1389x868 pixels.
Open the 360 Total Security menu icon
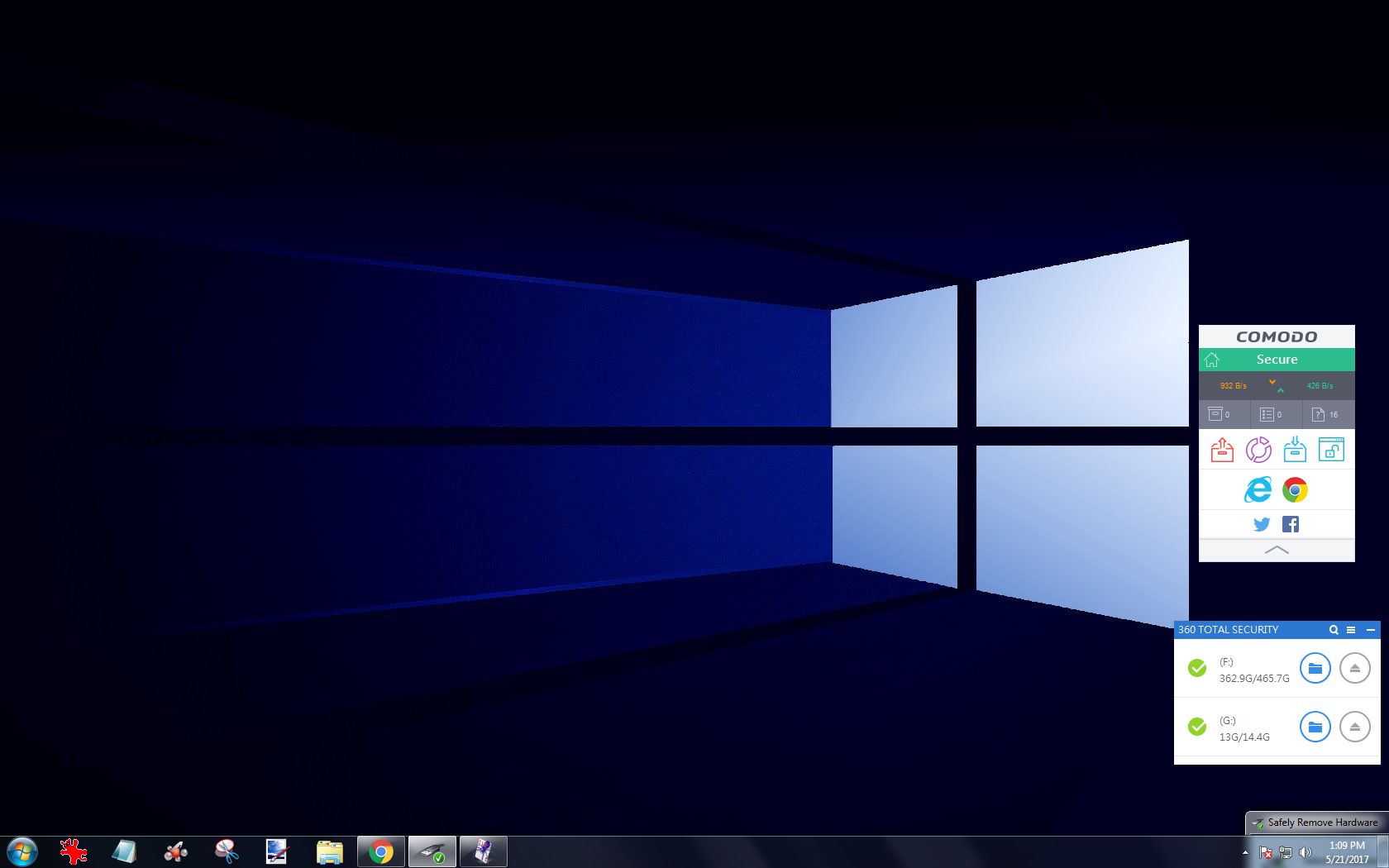(1351, 630)
